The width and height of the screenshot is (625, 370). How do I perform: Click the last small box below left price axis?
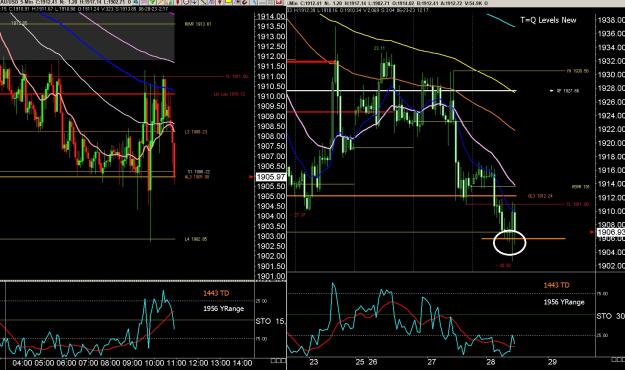[282, 360]
